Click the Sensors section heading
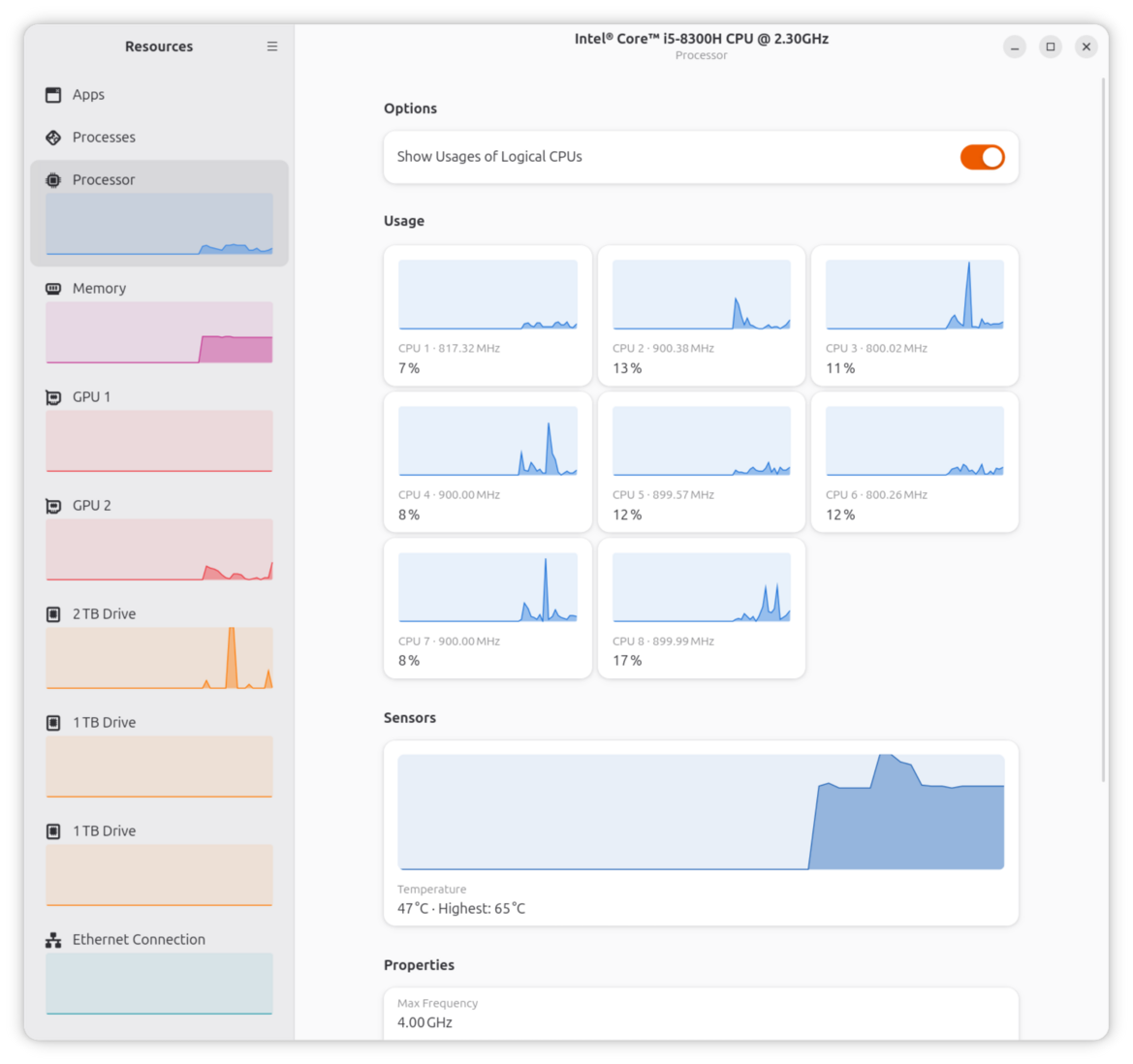The image size is (1133, 1064). pos(410,718)
